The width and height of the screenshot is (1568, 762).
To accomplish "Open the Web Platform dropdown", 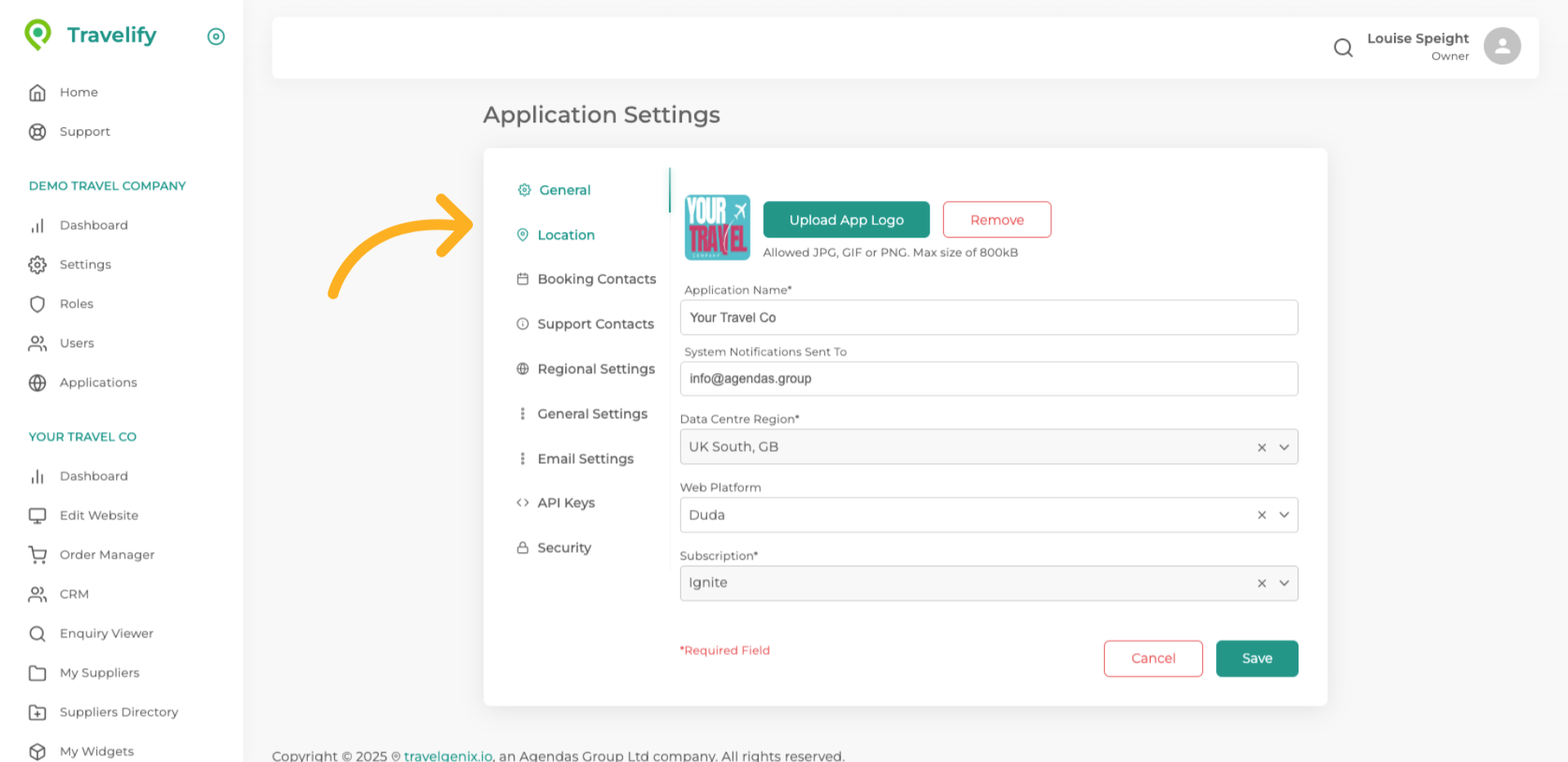I will [1284, 515].
